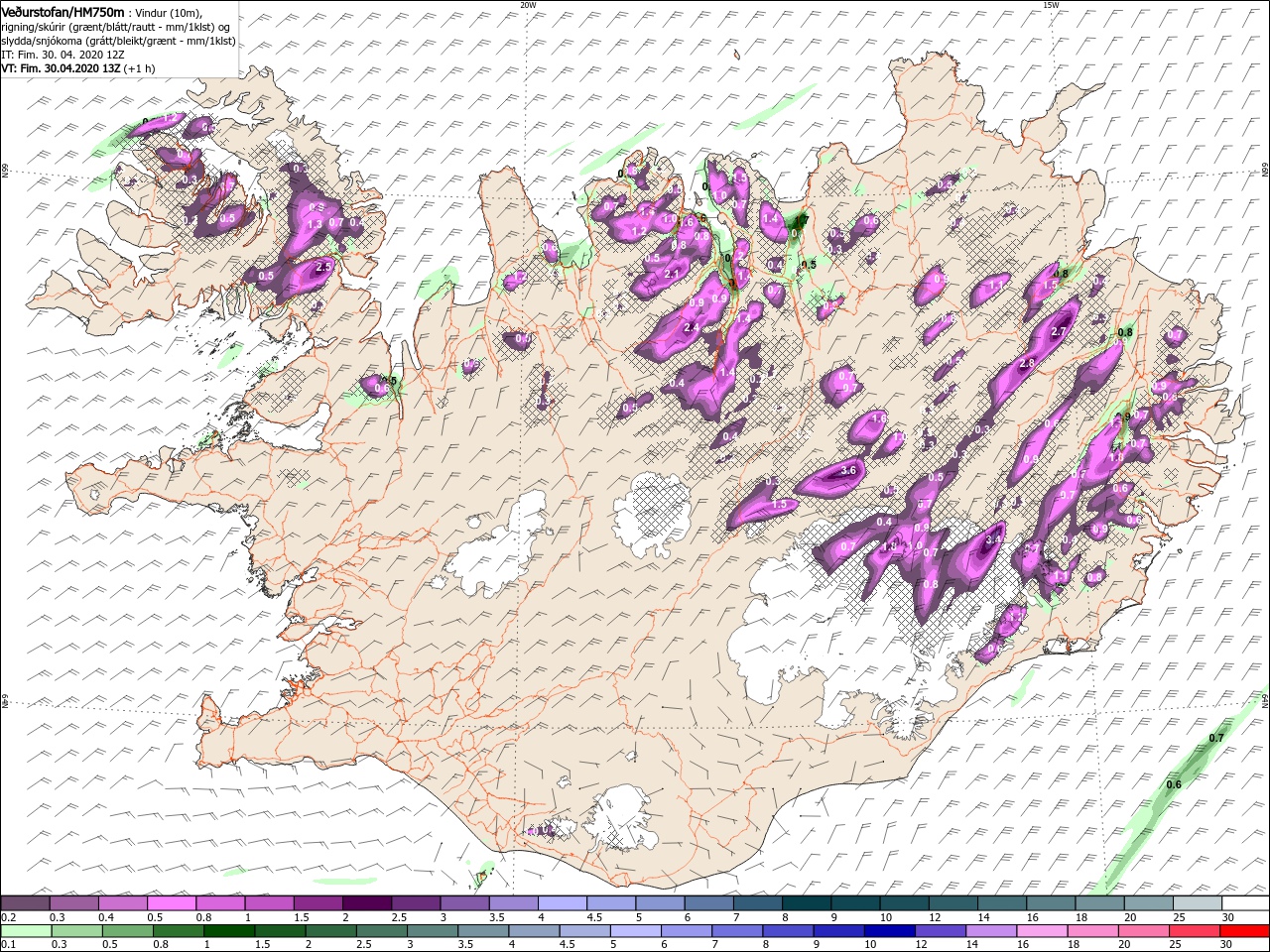Click the 0.7 rain value offshore southeast
This screenshot has width=1270, height=952.
1216,739
